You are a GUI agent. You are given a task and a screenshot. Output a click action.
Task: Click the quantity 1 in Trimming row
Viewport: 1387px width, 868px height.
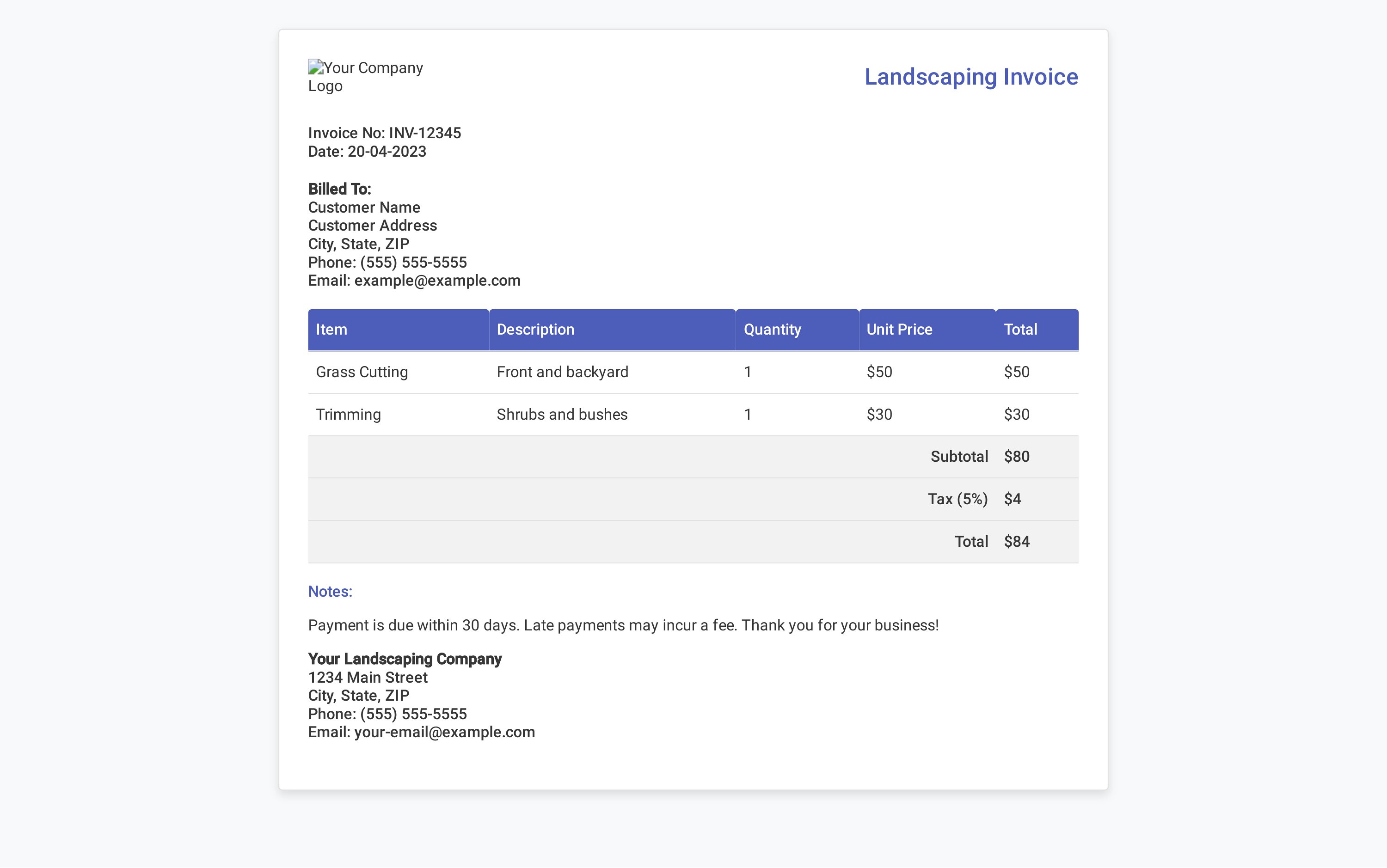coord(798,415)
